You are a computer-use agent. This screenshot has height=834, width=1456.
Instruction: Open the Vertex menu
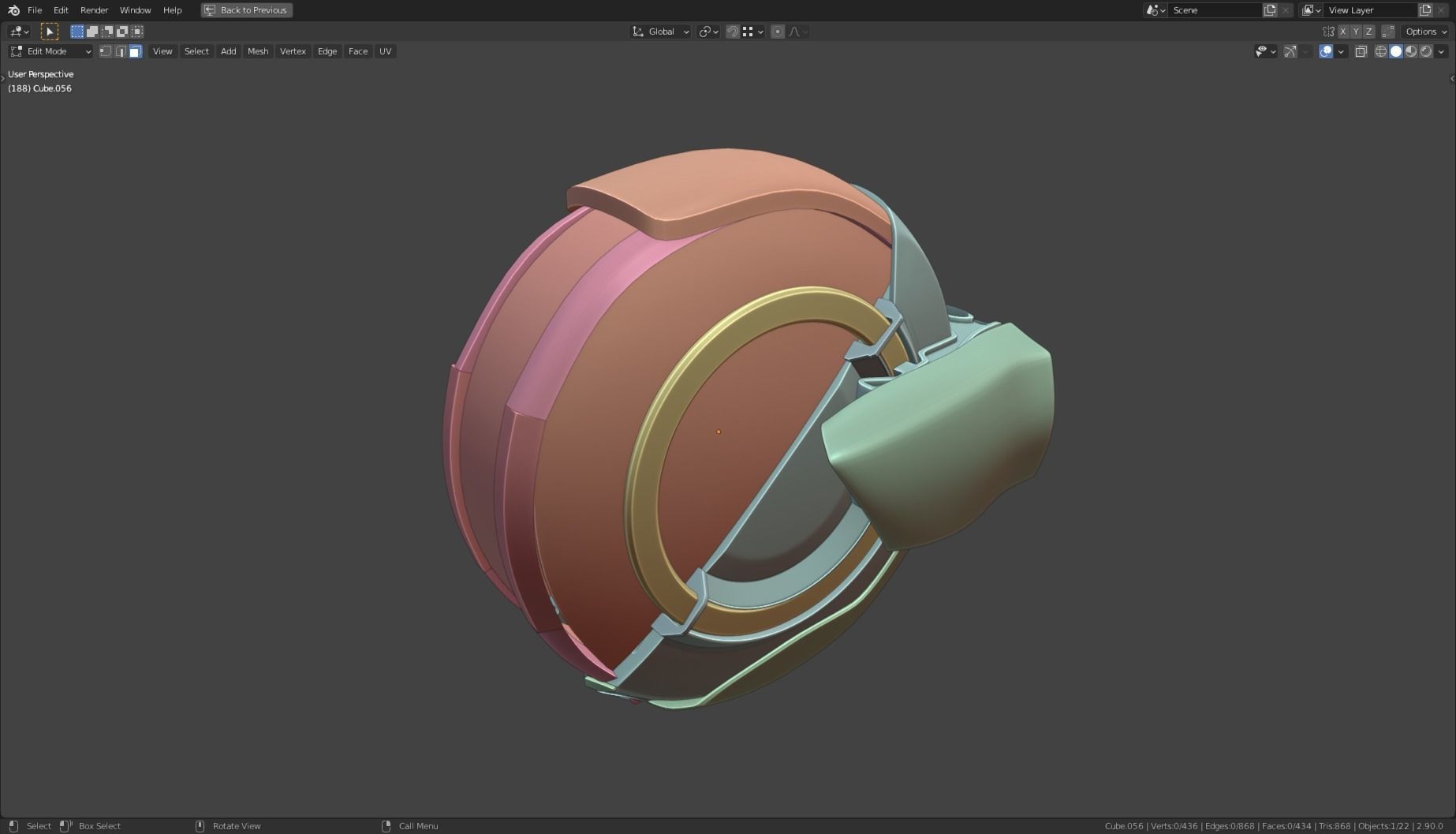pos(293,51)
